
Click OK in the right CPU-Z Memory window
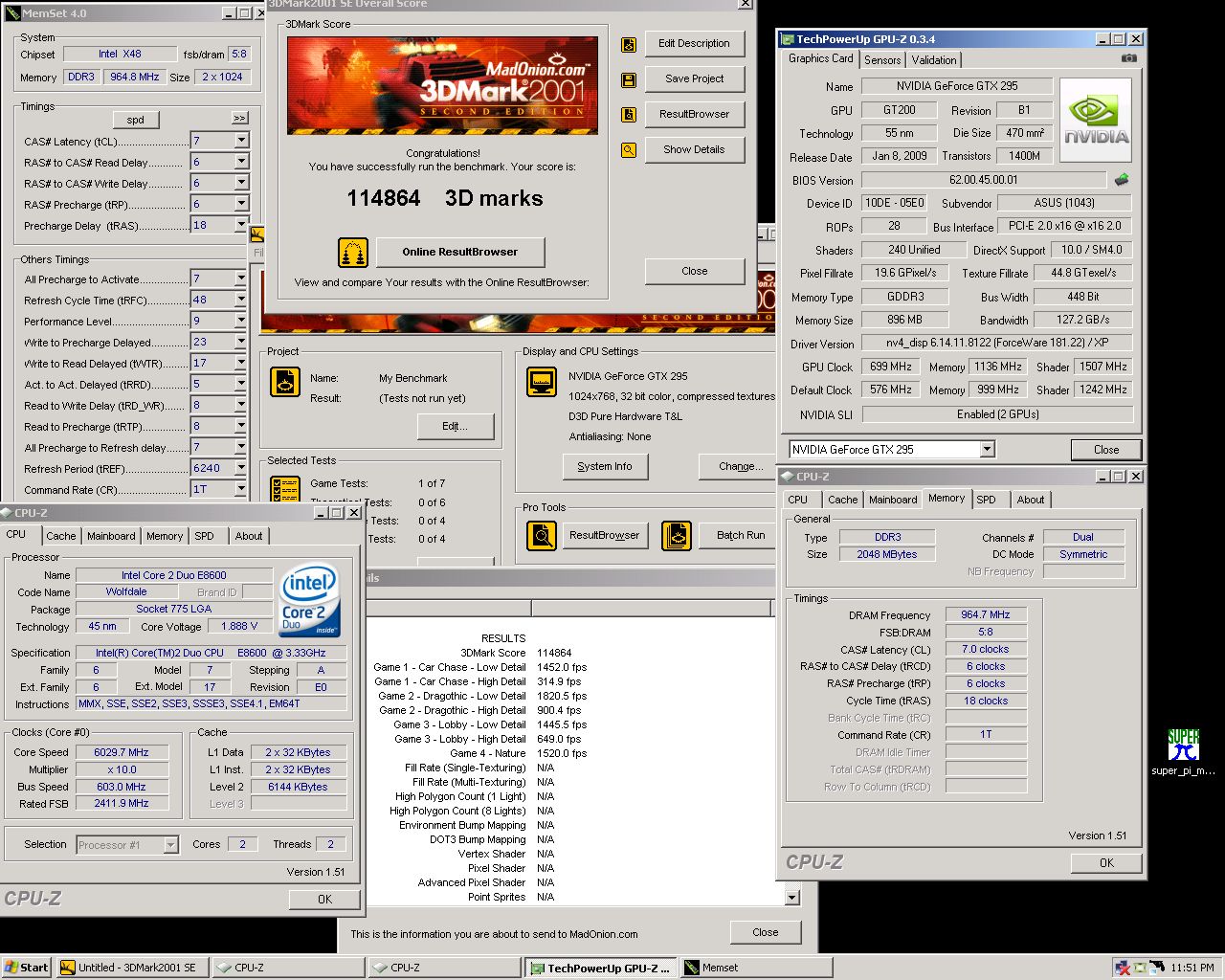coord(1106,863)
